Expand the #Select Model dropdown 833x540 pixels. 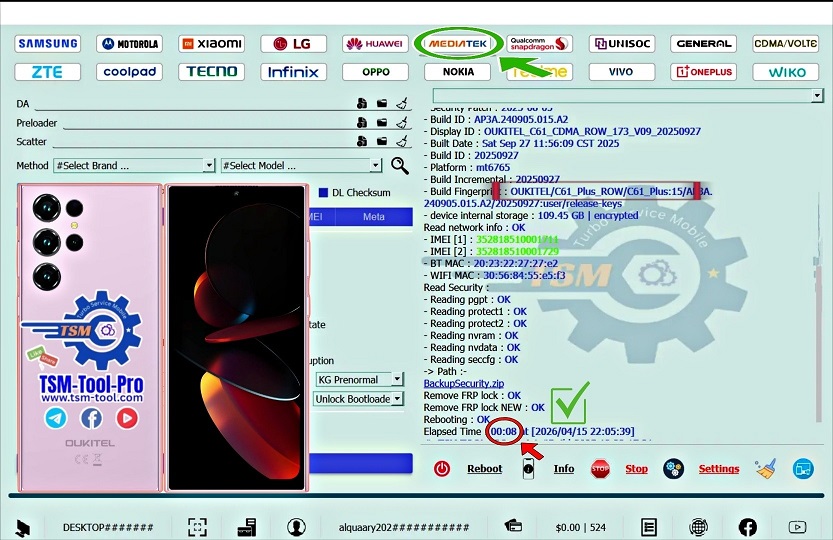click(301, 166)
